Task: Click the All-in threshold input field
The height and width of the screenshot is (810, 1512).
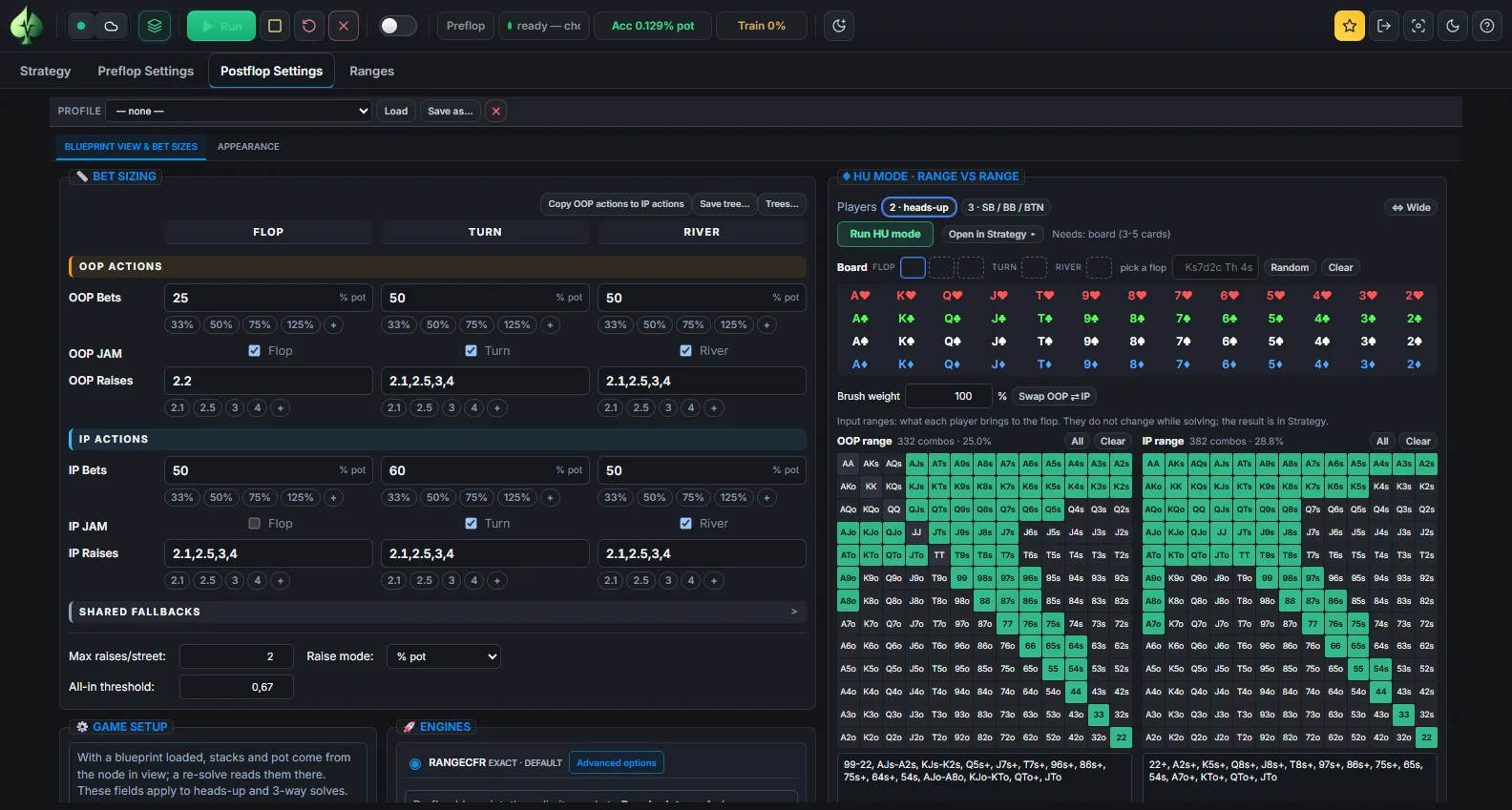Action: tap(236, 687)
